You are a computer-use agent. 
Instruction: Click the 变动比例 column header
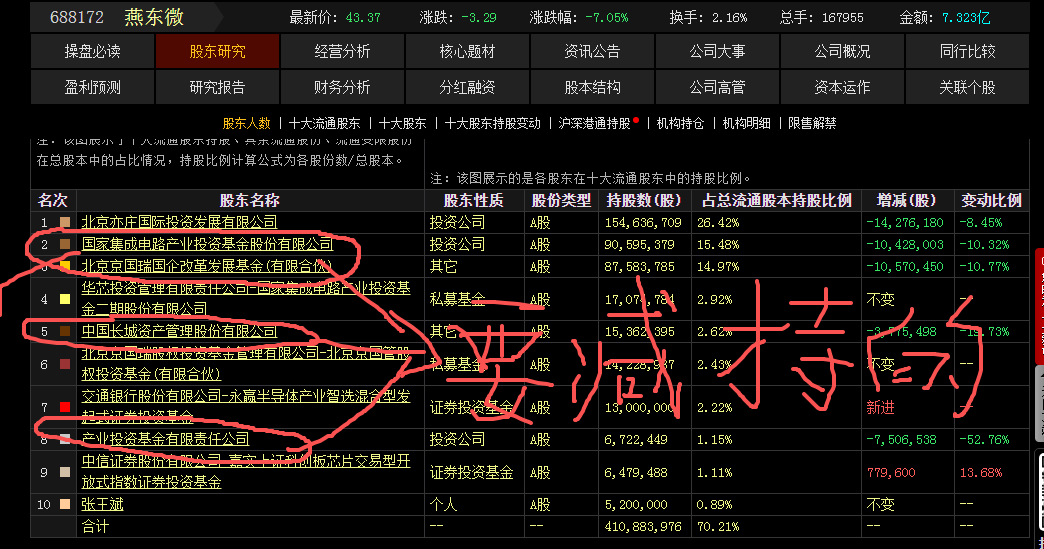click(x=991, y=200)
